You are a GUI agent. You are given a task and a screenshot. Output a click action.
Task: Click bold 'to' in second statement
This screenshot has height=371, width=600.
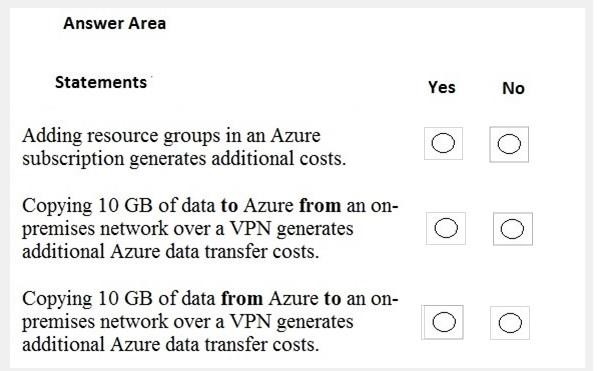[229, 206]
